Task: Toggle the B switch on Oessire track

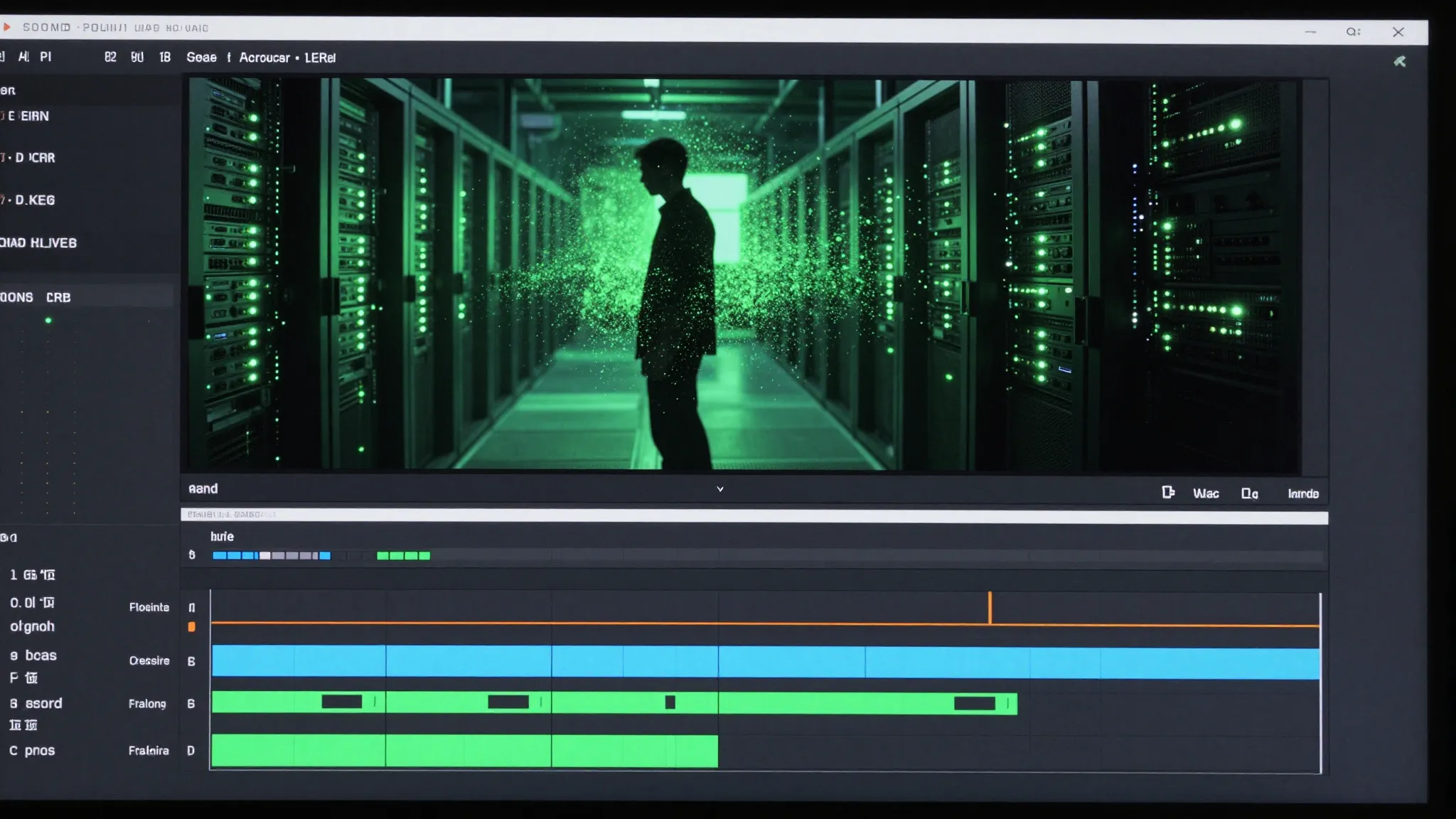Action: [x=191, y=661]
